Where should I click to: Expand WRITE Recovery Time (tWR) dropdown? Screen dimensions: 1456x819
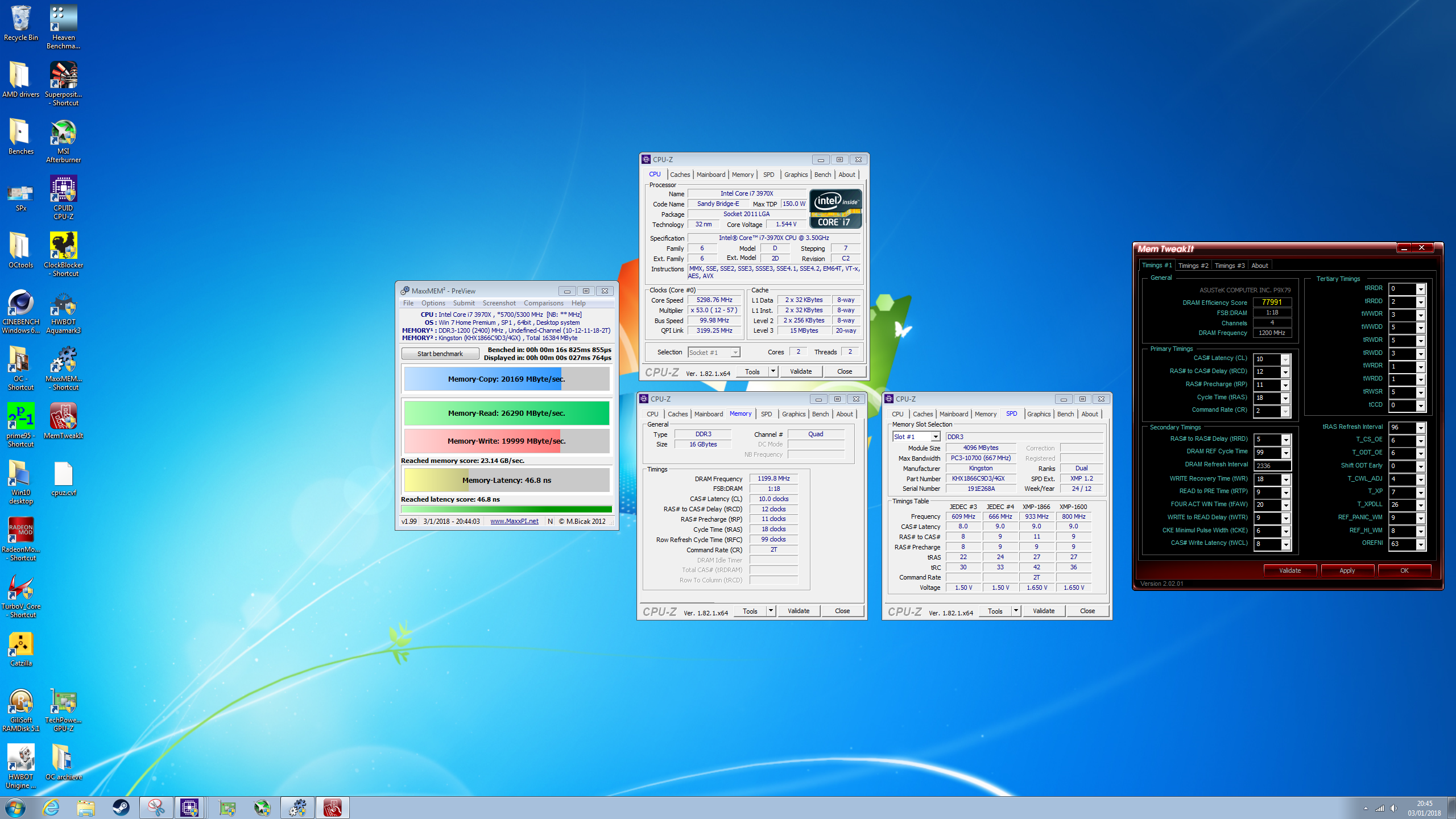1285,479
